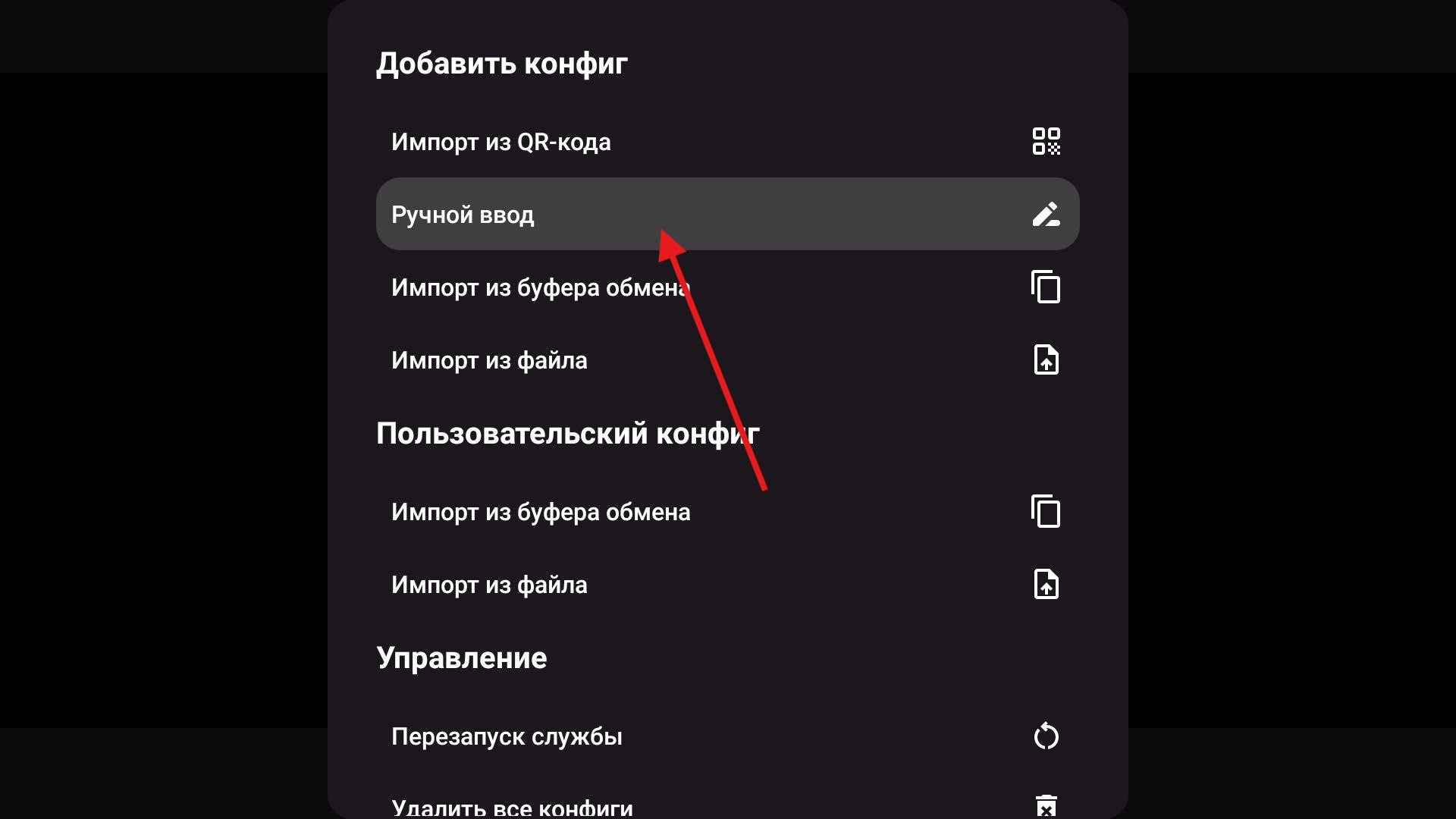Viewport: 1456px width, 819px height.
Task: Click the Управление section heading
Action: (x=462, y=658)
